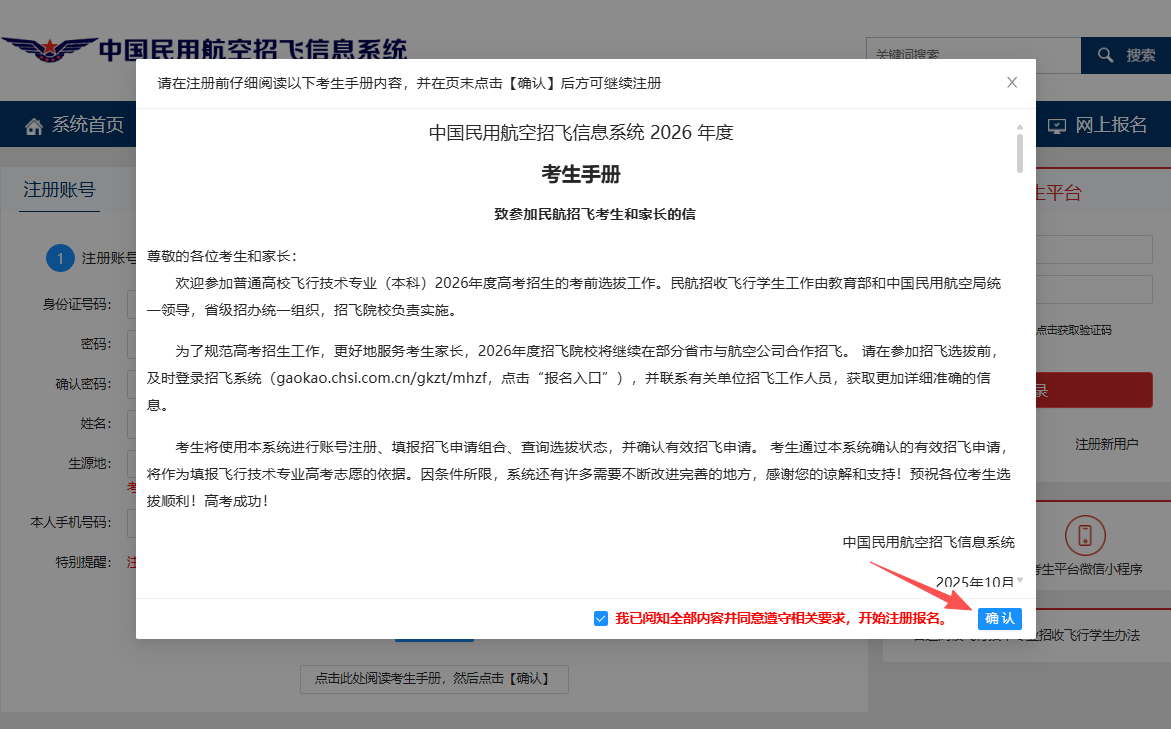Select the 注册账号 tab
The height and width of the screenshot is (729, 1171).
(x=60, y=190)
